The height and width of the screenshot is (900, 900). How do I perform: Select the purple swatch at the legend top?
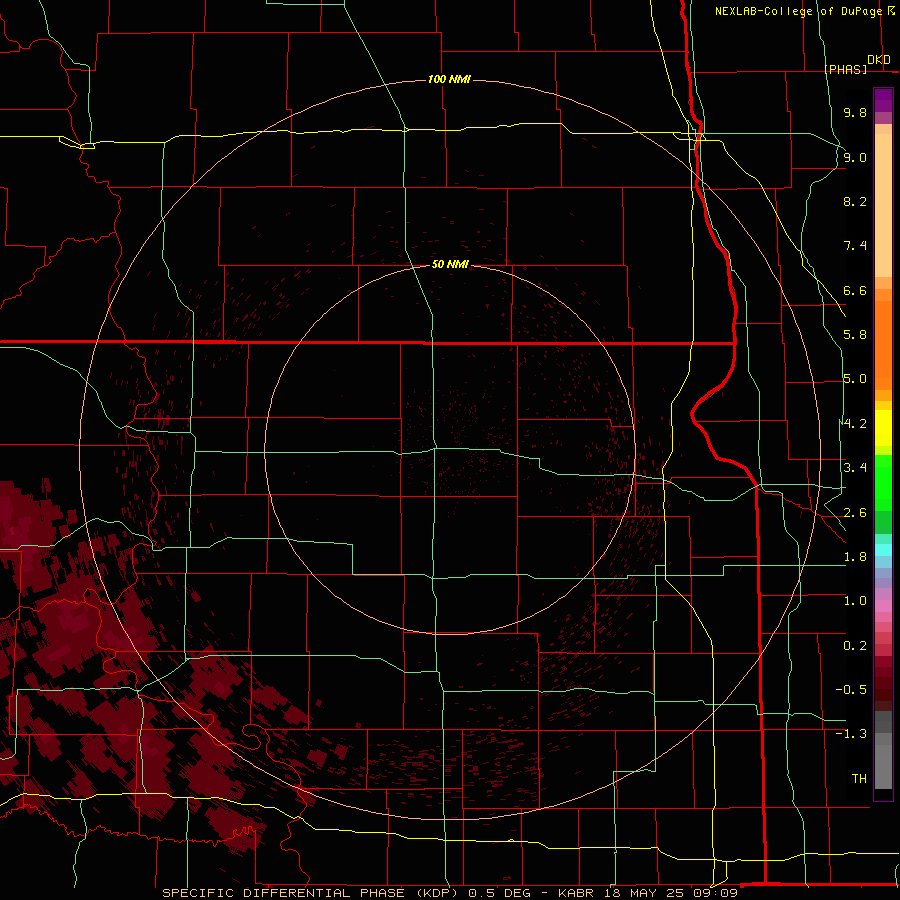[x=883, y=100]
